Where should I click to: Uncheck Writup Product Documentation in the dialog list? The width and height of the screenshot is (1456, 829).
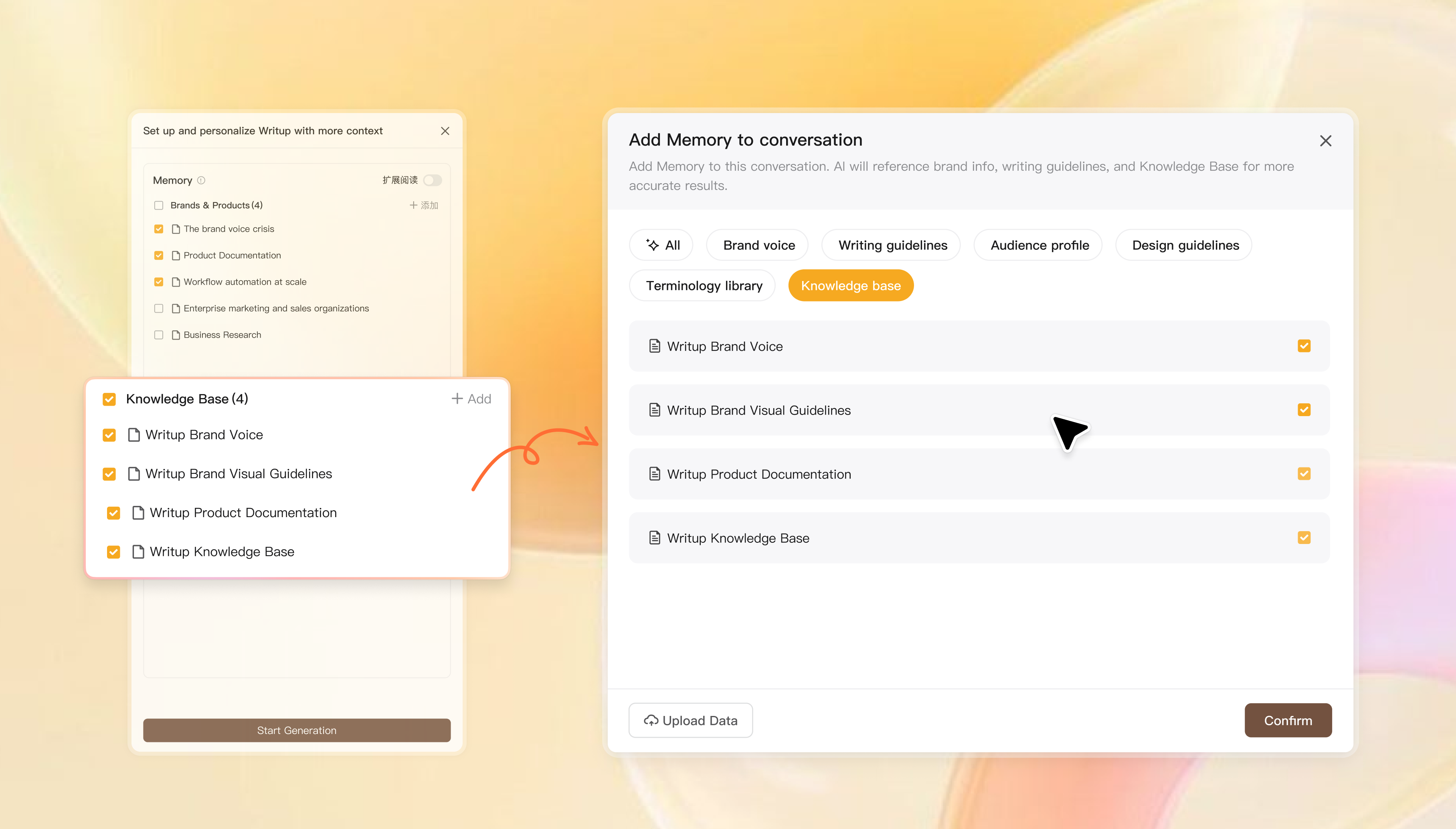click(x=1304, y=474)
